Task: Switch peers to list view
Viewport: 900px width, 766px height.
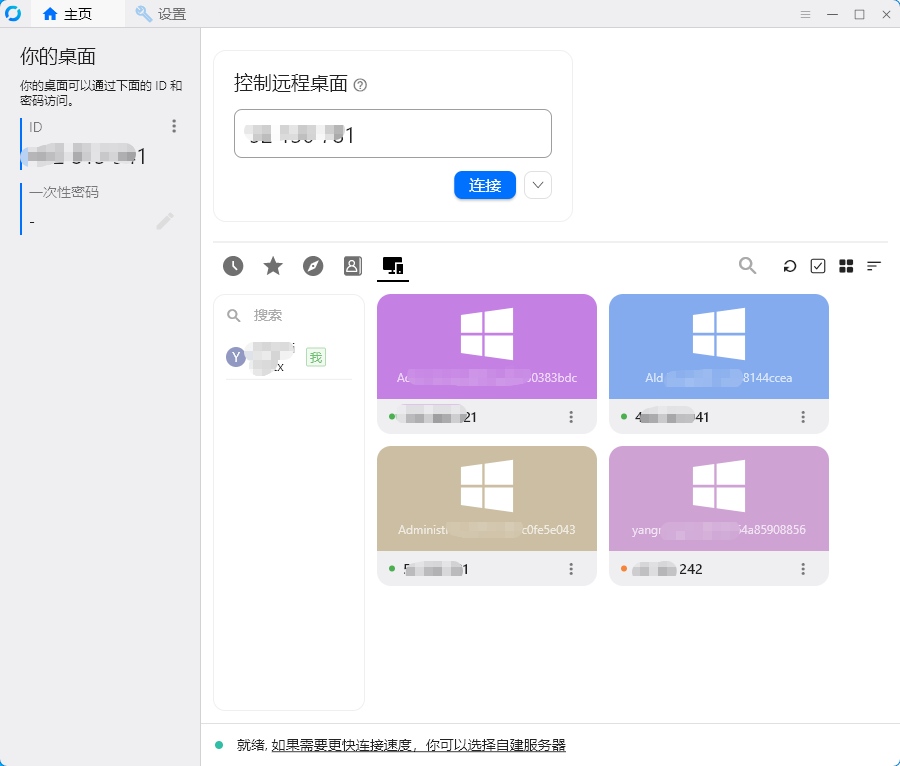Action: (874, 266)
